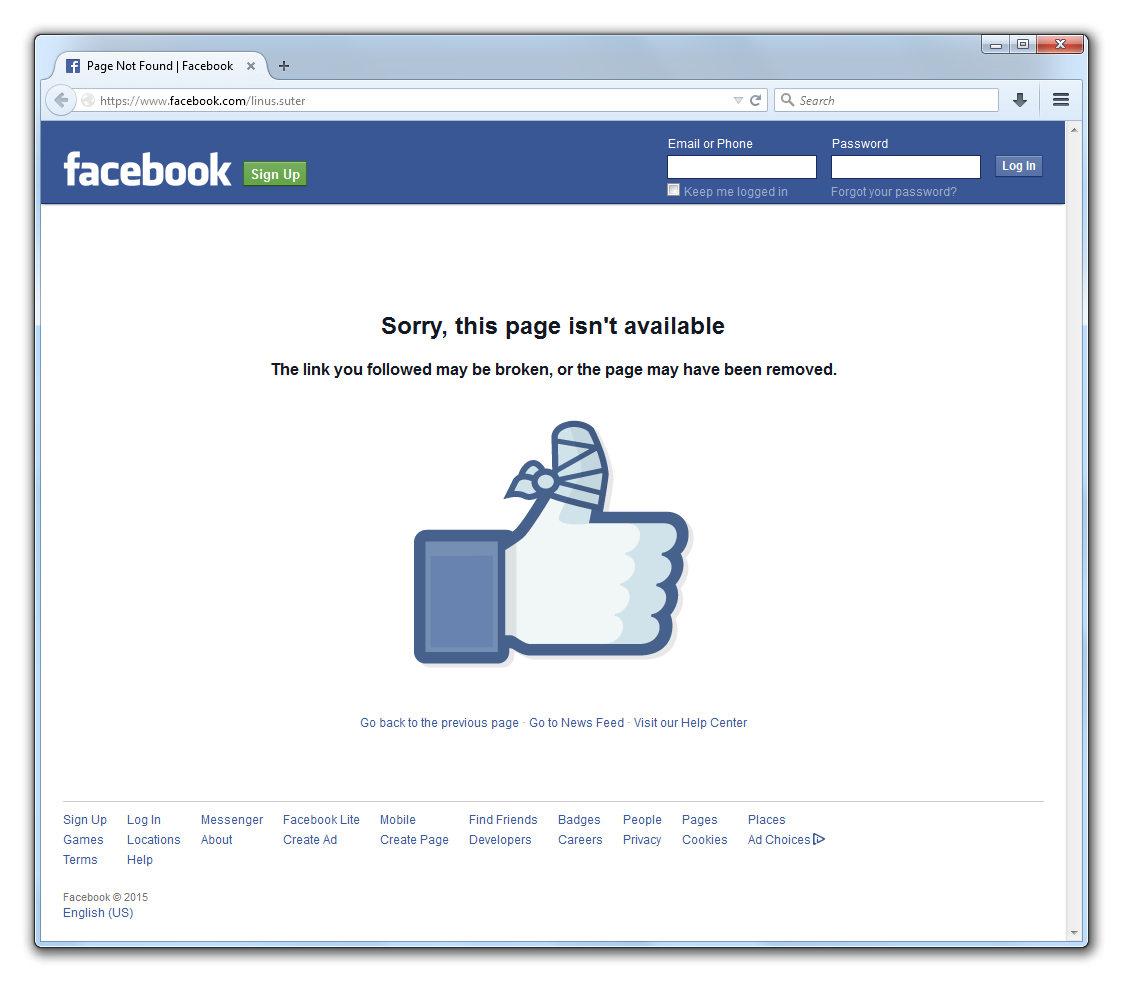Expand the address bar history dropdown arrow
The height and width of the screenshot is (984, 1122).
pos(738,100)
